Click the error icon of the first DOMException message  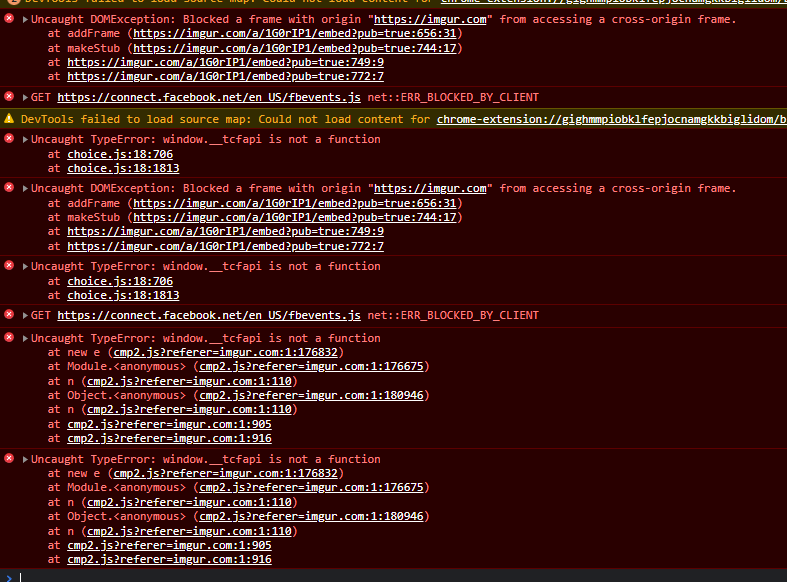pyautogui.click(x=9, y=19)
